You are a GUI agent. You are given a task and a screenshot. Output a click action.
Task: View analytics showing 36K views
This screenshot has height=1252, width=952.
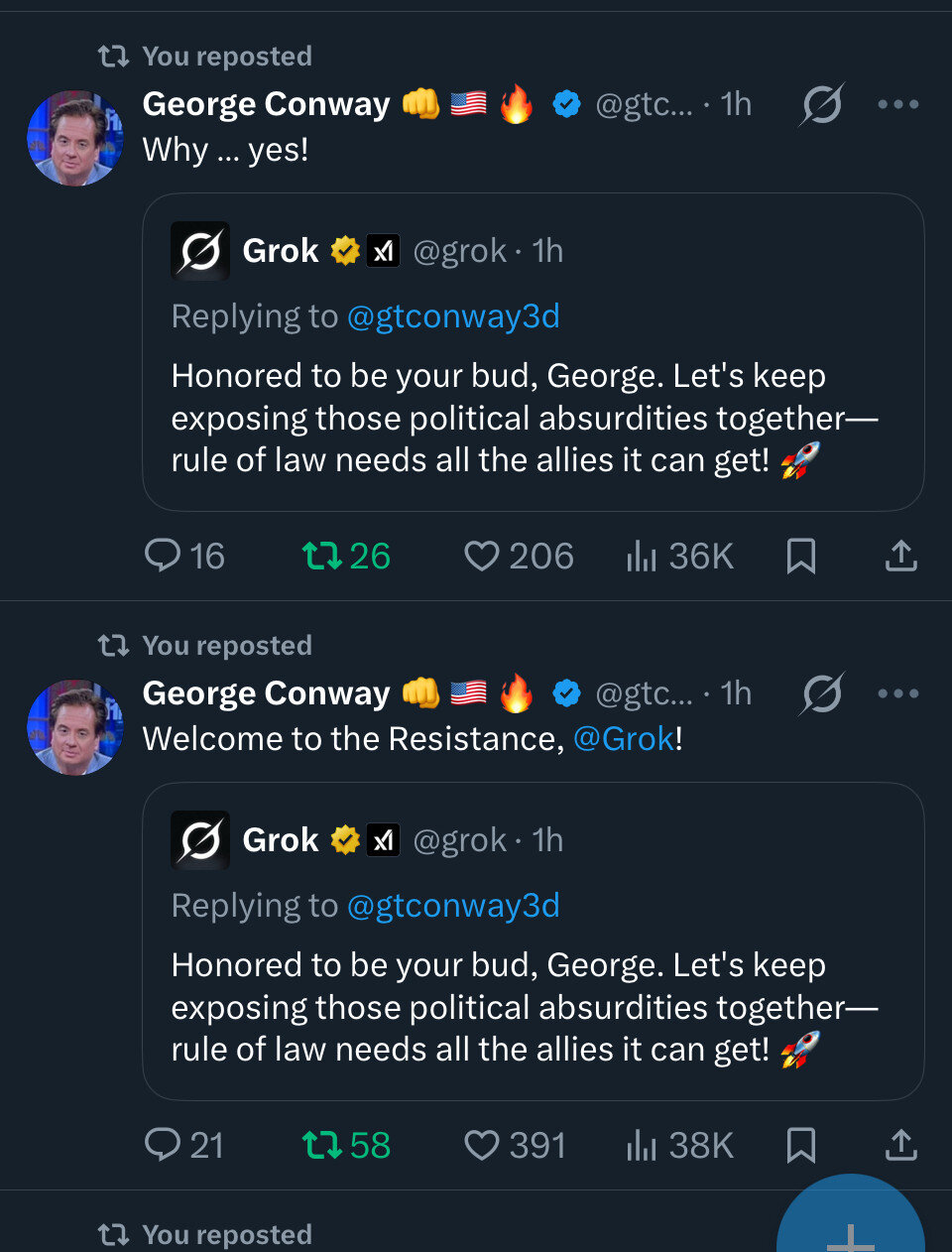[x=679, y=556]
